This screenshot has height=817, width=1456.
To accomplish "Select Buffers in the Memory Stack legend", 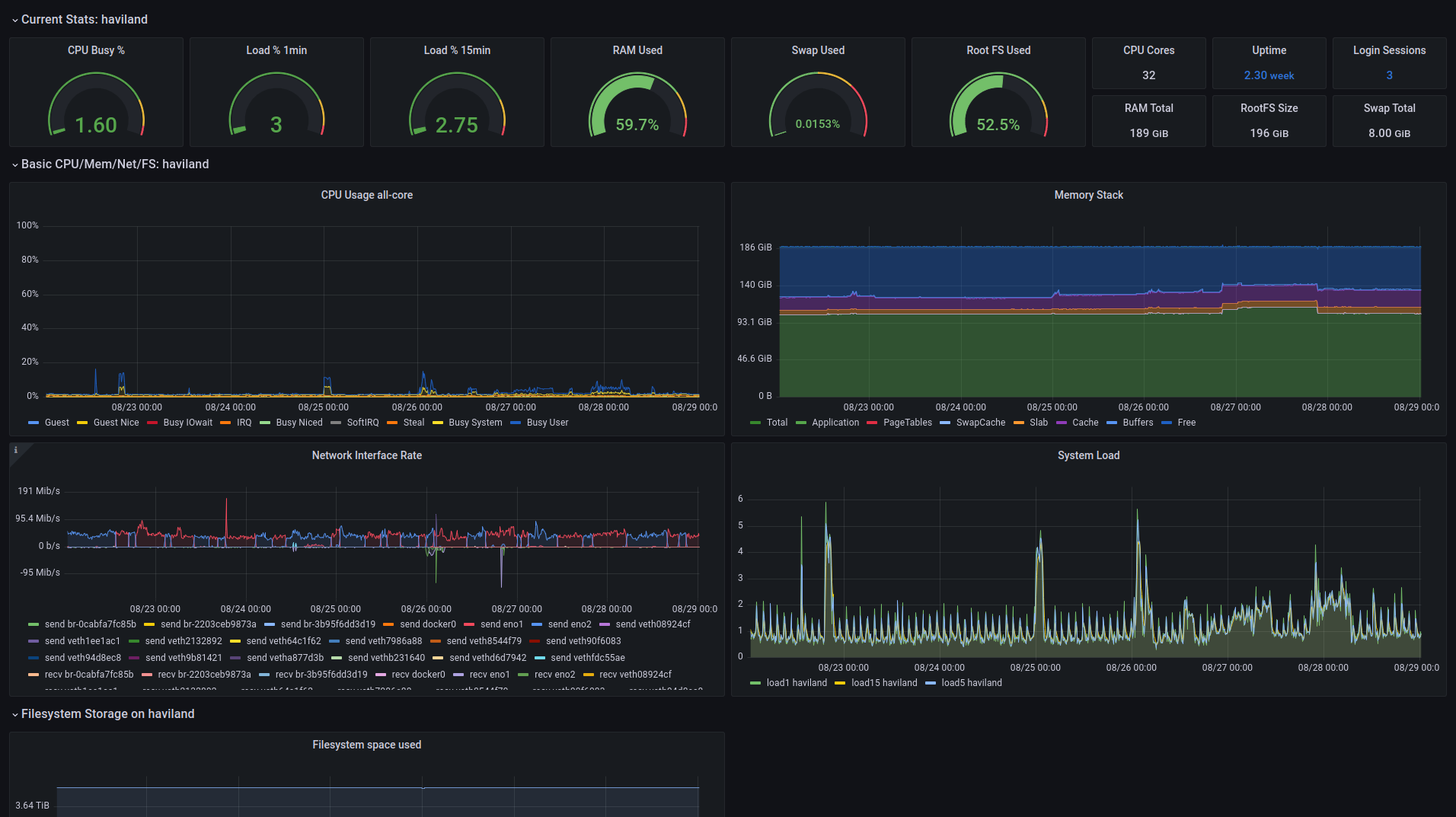I will pyautogui.click(x=1138, y=423).
